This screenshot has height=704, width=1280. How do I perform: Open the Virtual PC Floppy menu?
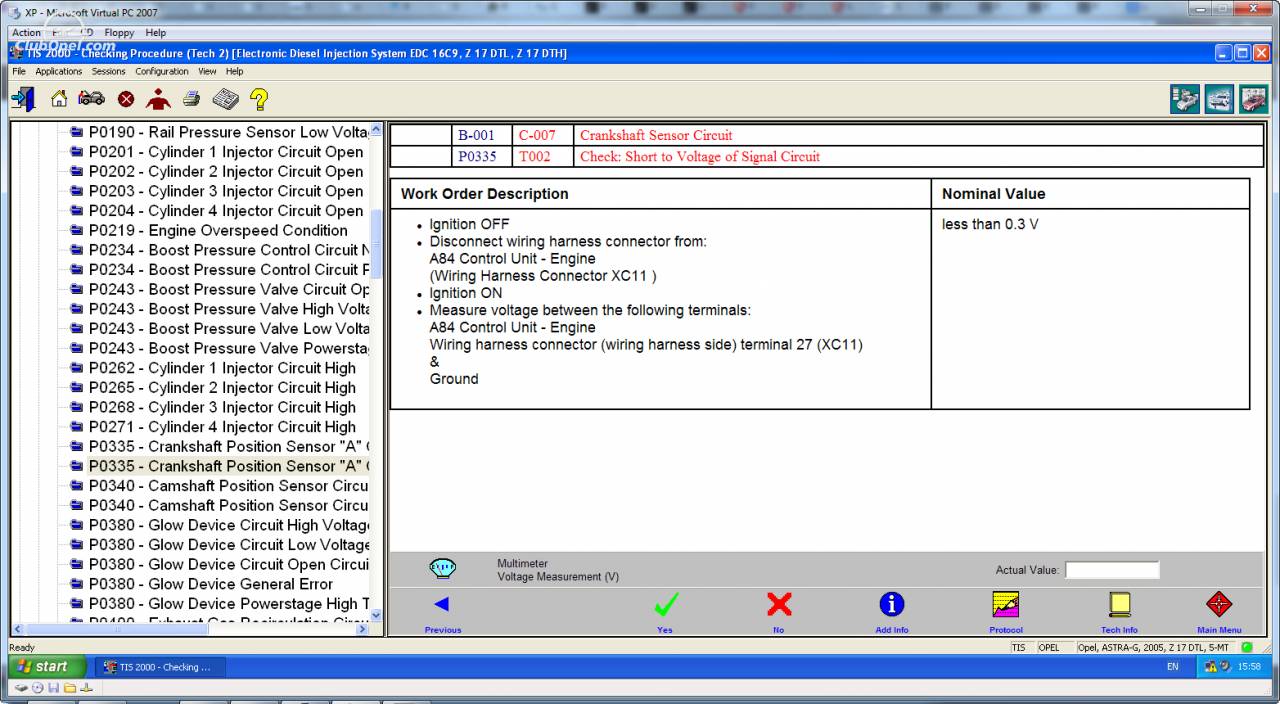point(119,32)
